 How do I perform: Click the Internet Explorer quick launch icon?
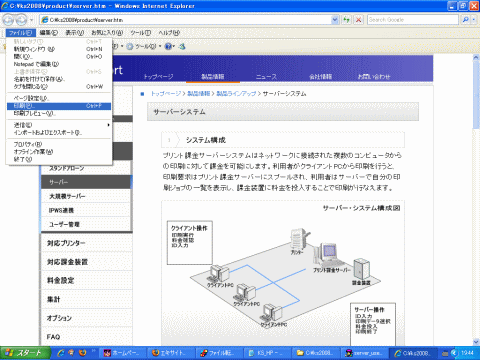point(61,353)
